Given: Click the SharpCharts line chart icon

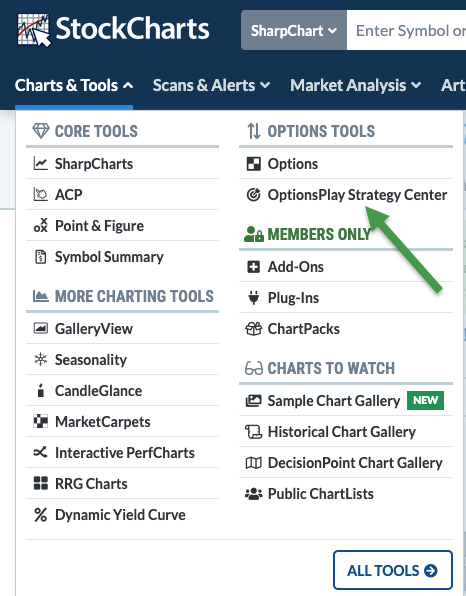Looking at the screenshot, I should [40, 164].
